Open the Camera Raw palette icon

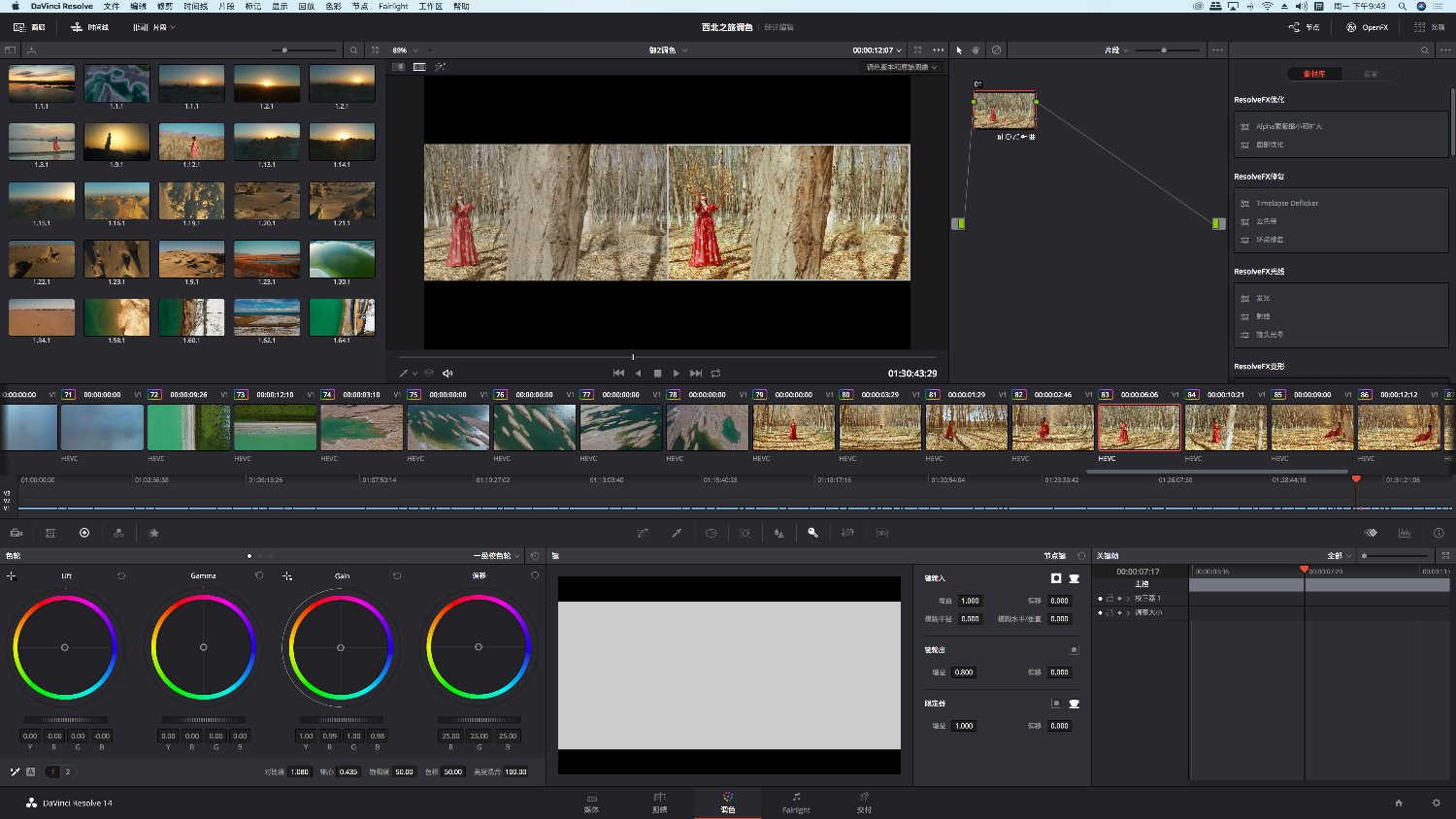(17, 533)
